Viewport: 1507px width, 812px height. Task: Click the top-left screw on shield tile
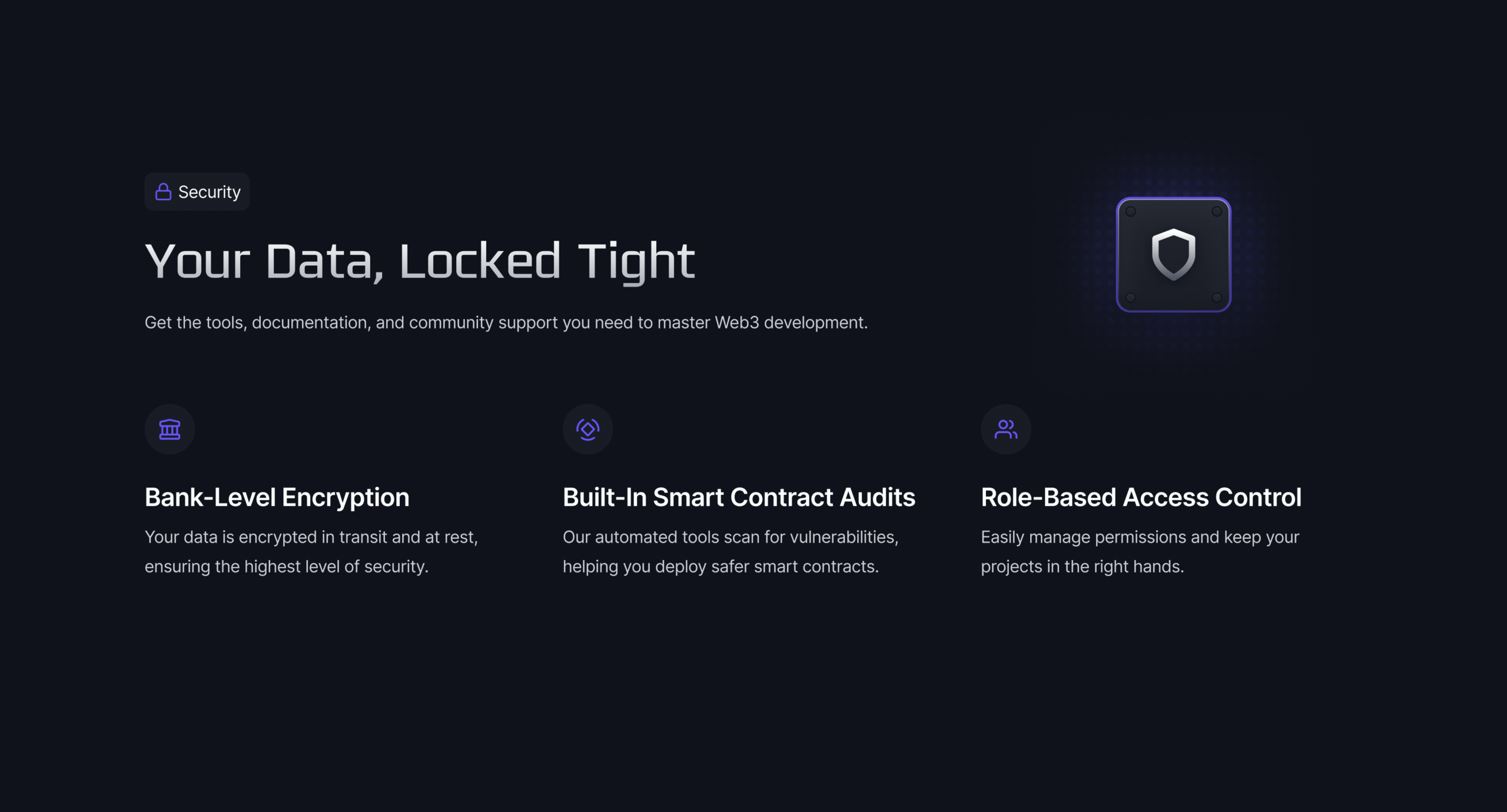(1130, 212)
